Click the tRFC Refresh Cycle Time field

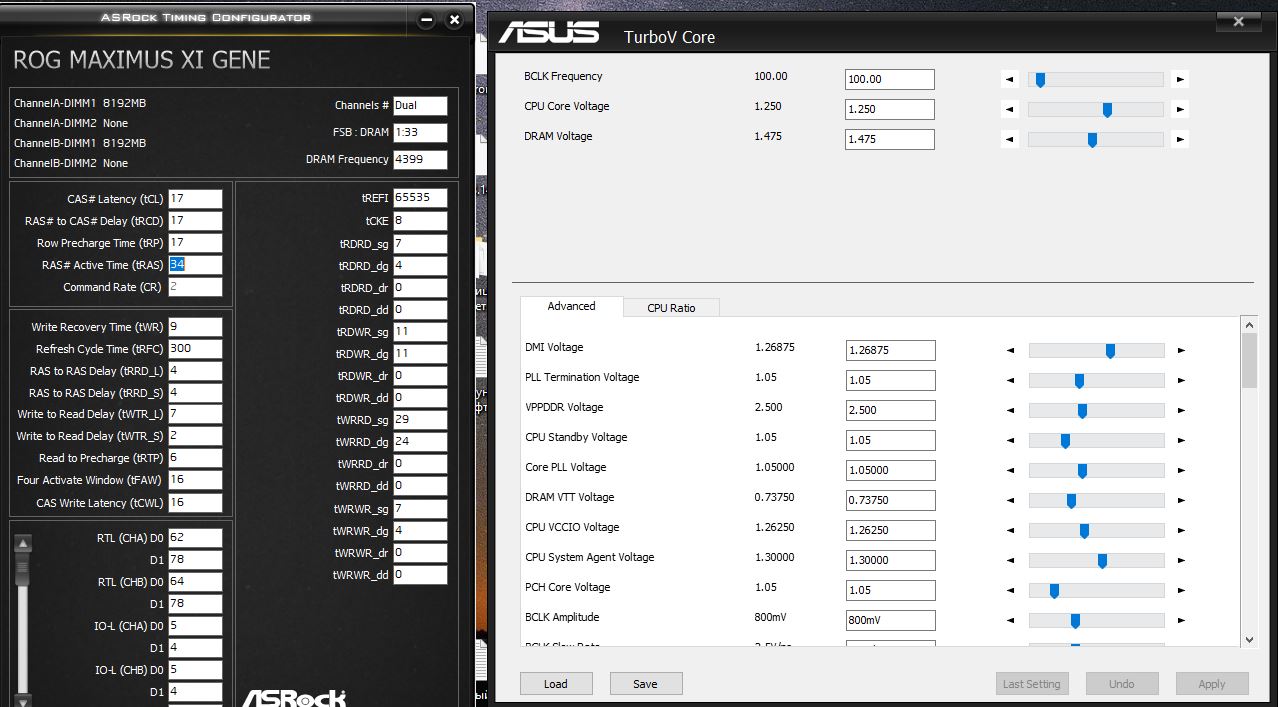point(195,349)
